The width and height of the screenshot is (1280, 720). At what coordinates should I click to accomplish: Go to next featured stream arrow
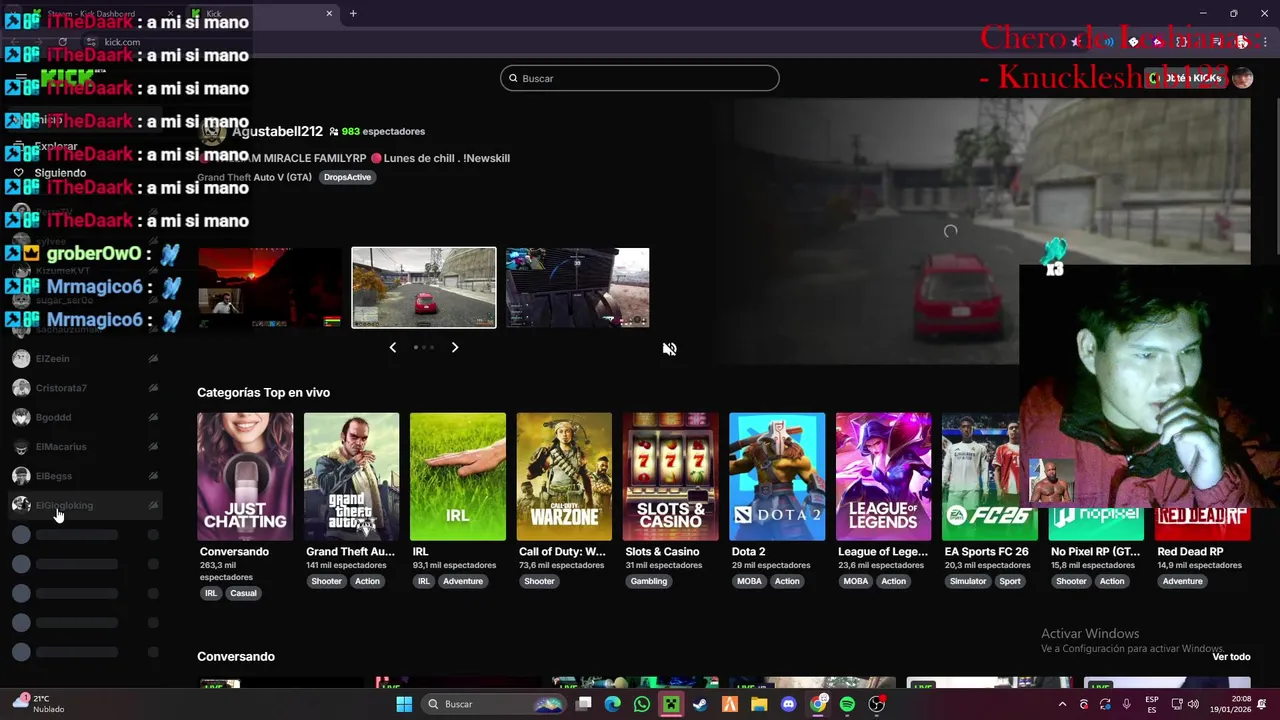click(454, 347)
